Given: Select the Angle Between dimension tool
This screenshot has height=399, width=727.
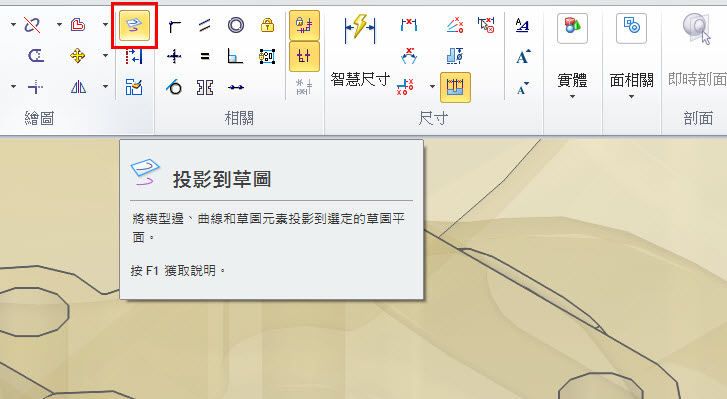Looking at the screenshot, I should pos(408,57).
